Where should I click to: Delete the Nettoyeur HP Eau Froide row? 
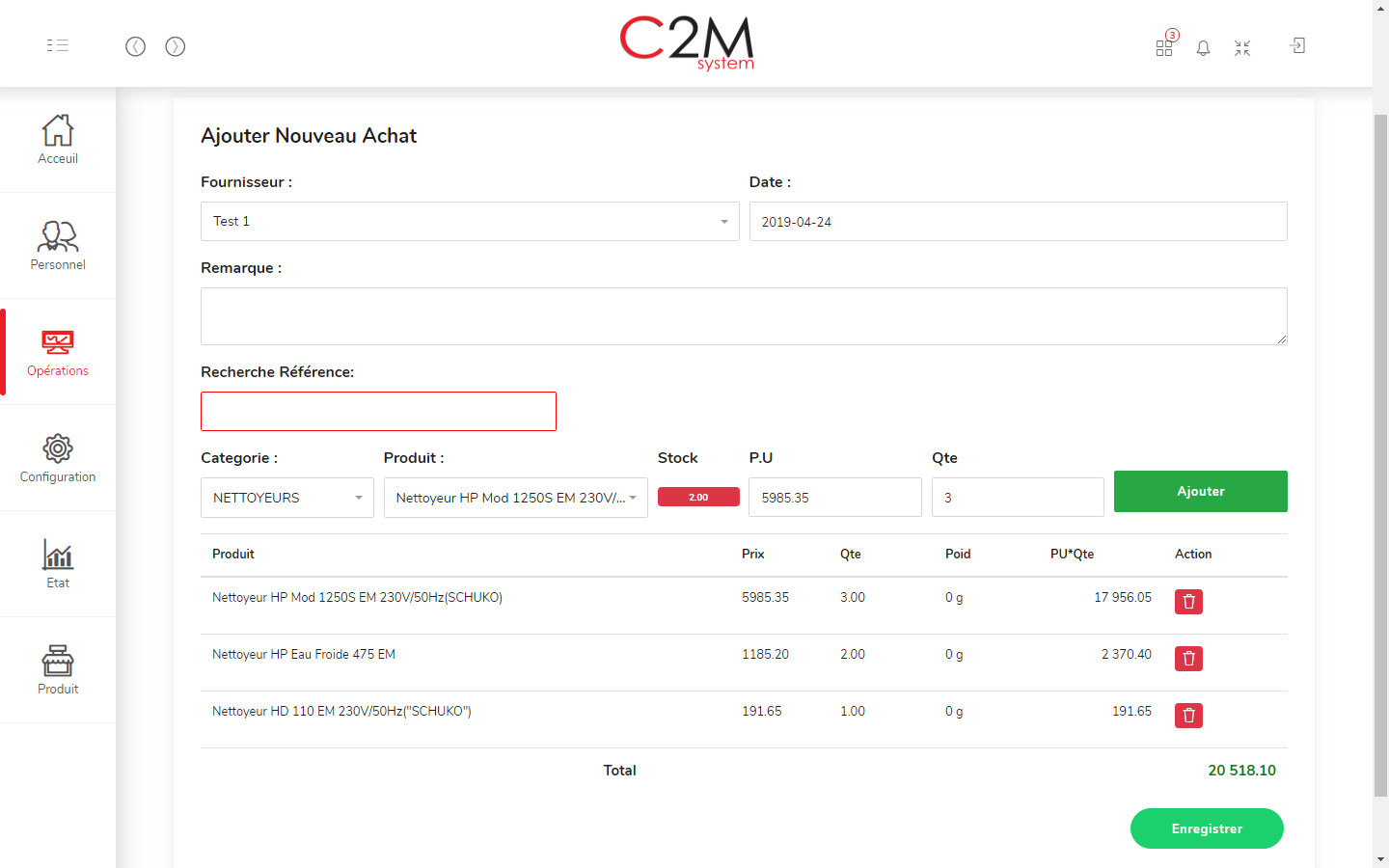click(x=1188, y=659)
